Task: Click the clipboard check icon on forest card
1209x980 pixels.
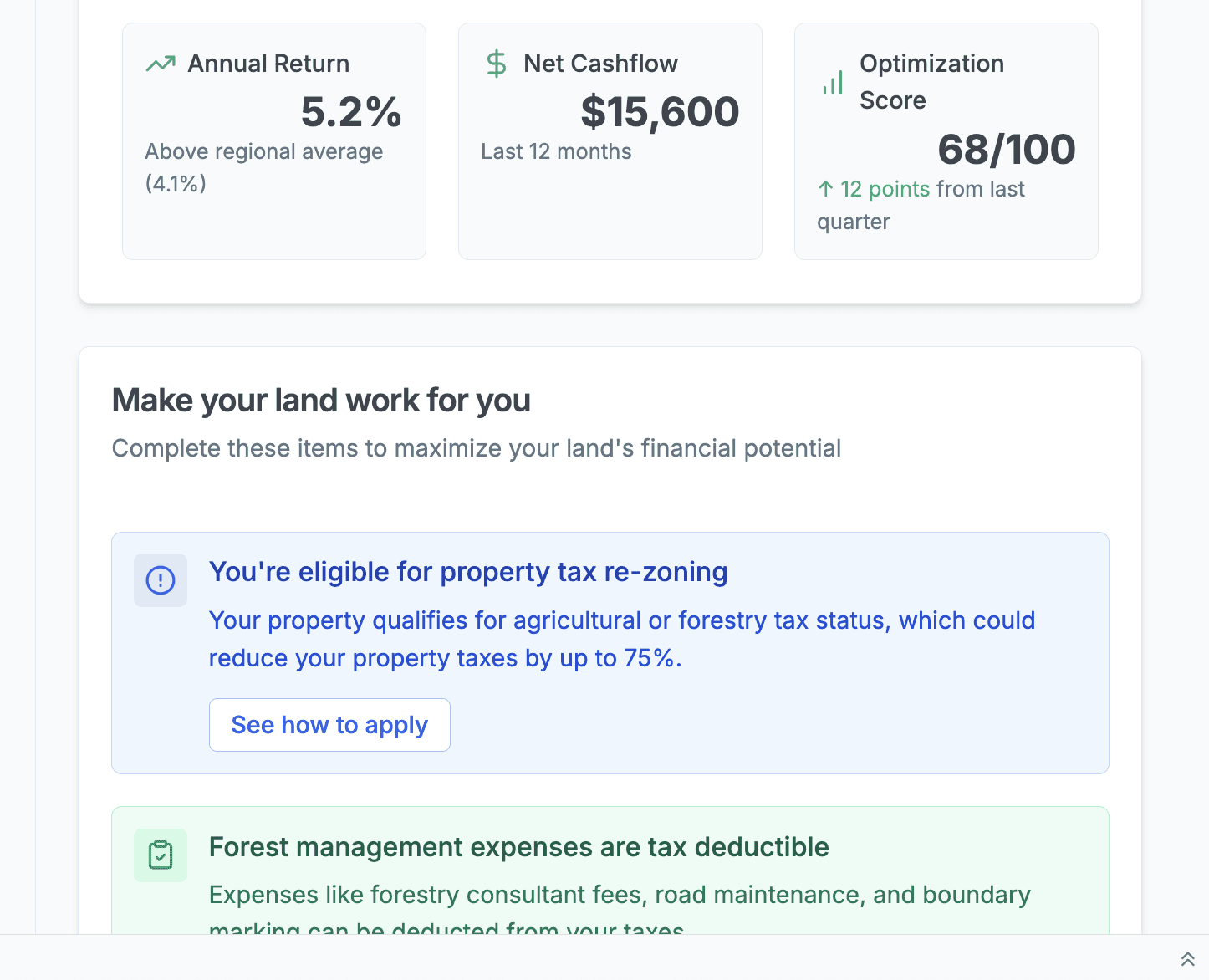Action: coord(161,855)
